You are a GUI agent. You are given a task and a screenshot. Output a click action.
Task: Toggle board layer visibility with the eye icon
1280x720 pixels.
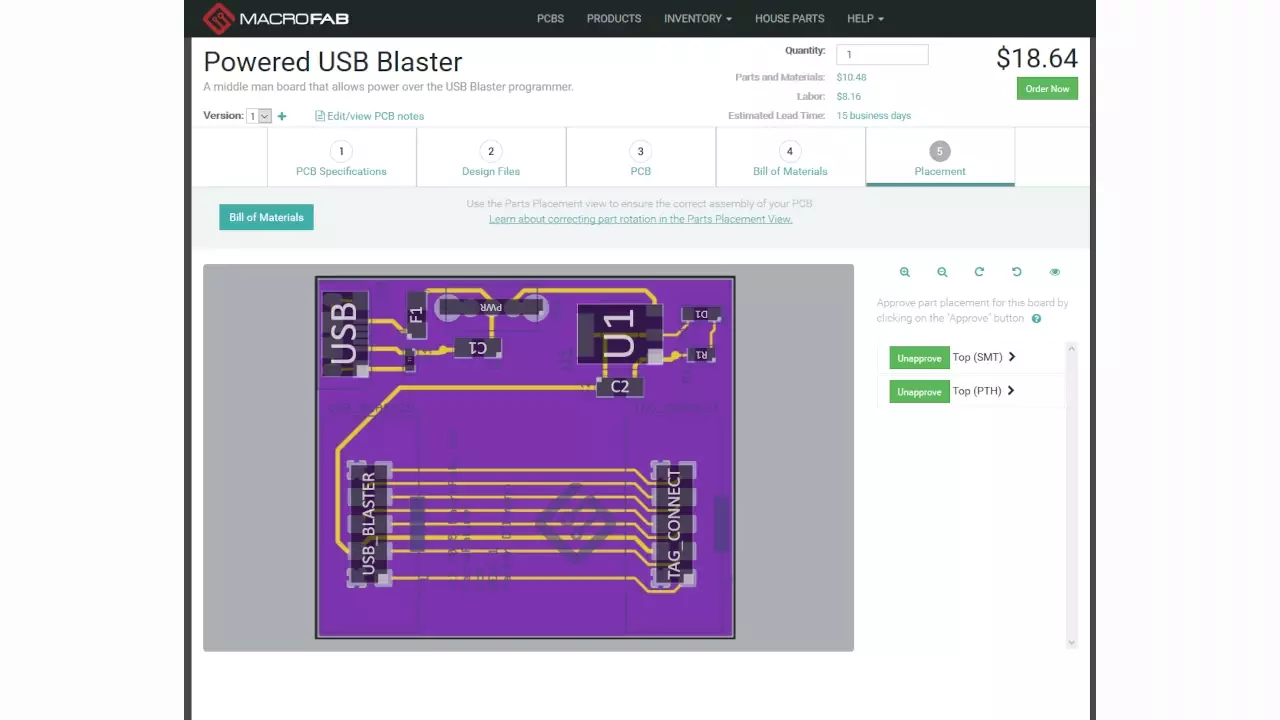tap(1054, 271)
